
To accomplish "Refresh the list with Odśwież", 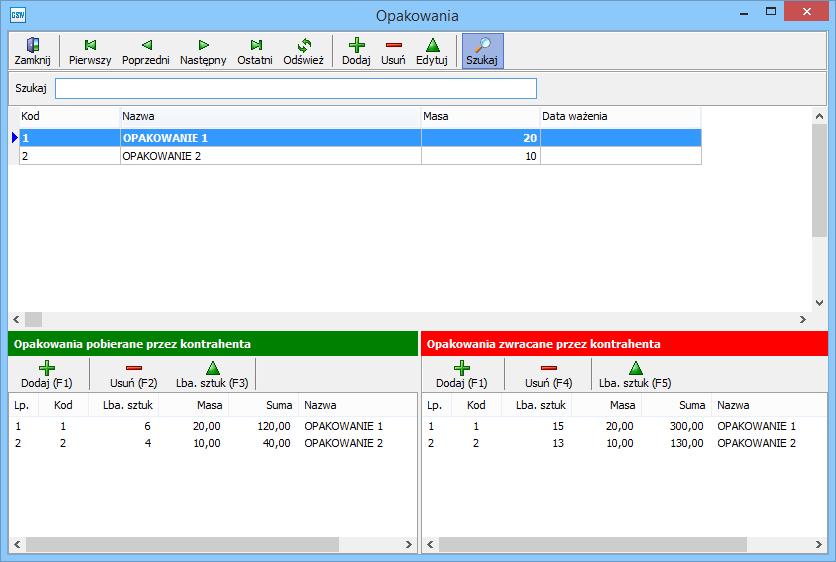I will pyautogui.click(x=303, y=51).
